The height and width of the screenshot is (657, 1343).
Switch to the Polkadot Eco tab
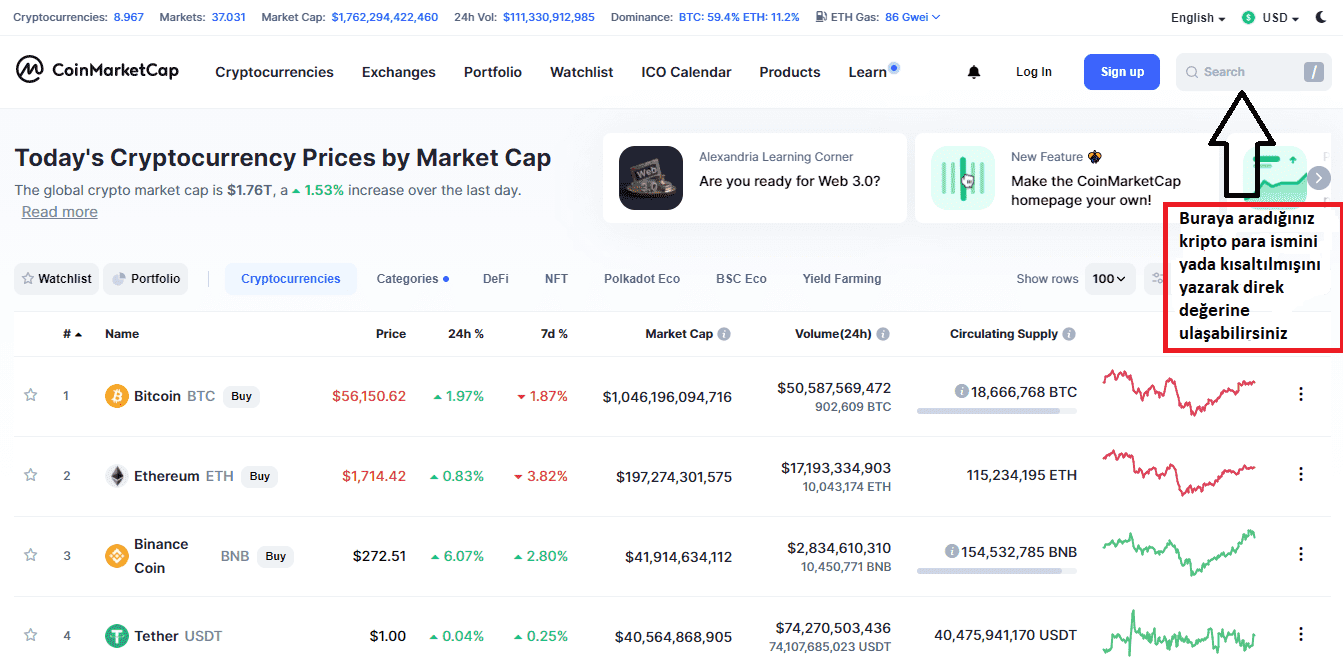pos(642,279)
